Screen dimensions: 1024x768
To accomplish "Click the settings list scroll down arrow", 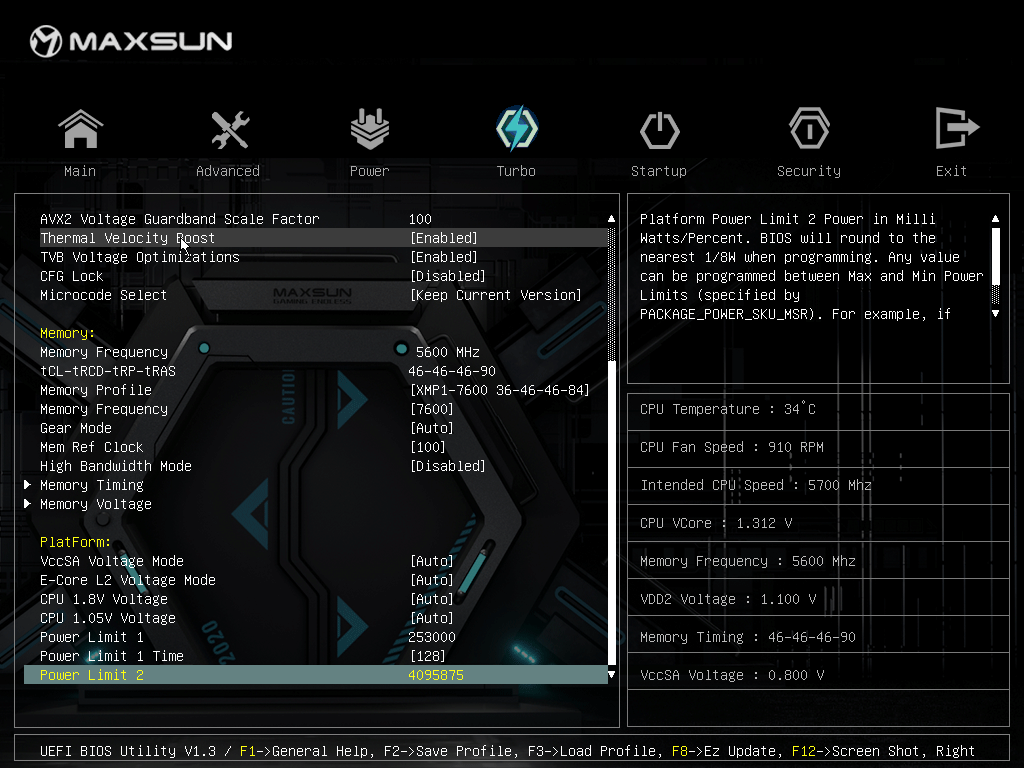I will (611, 675).
